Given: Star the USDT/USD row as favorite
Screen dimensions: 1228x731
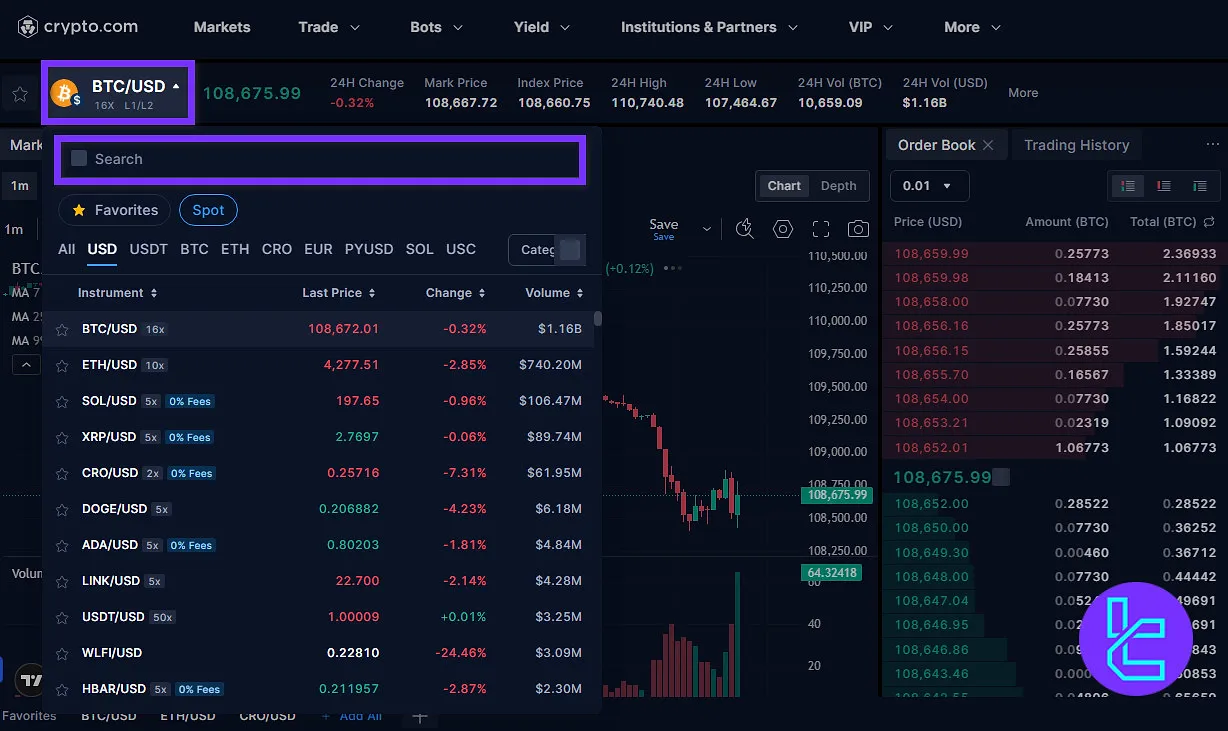Looking at the screenshot, I should tap(62, 617).
